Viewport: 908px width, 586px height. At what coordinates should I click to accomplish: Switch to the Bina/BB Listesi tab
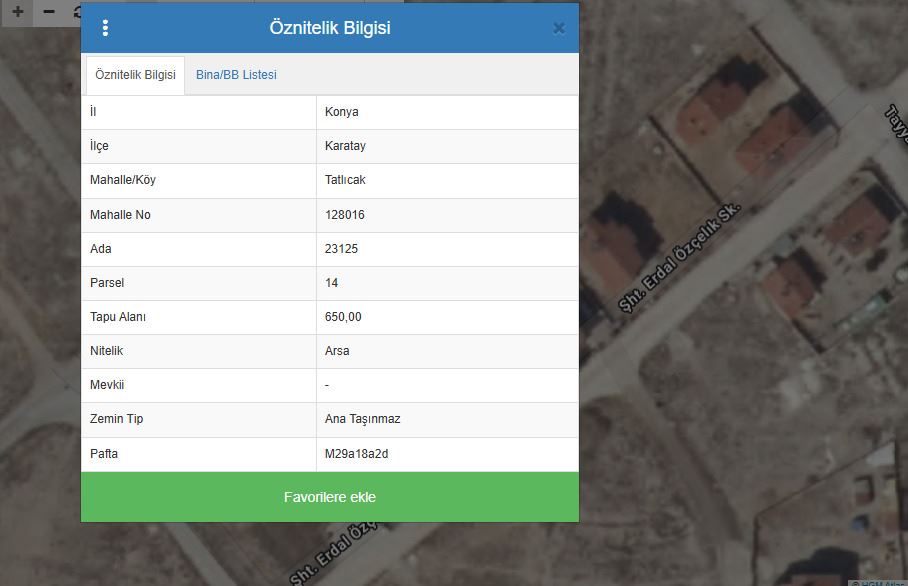pos(236,75)
